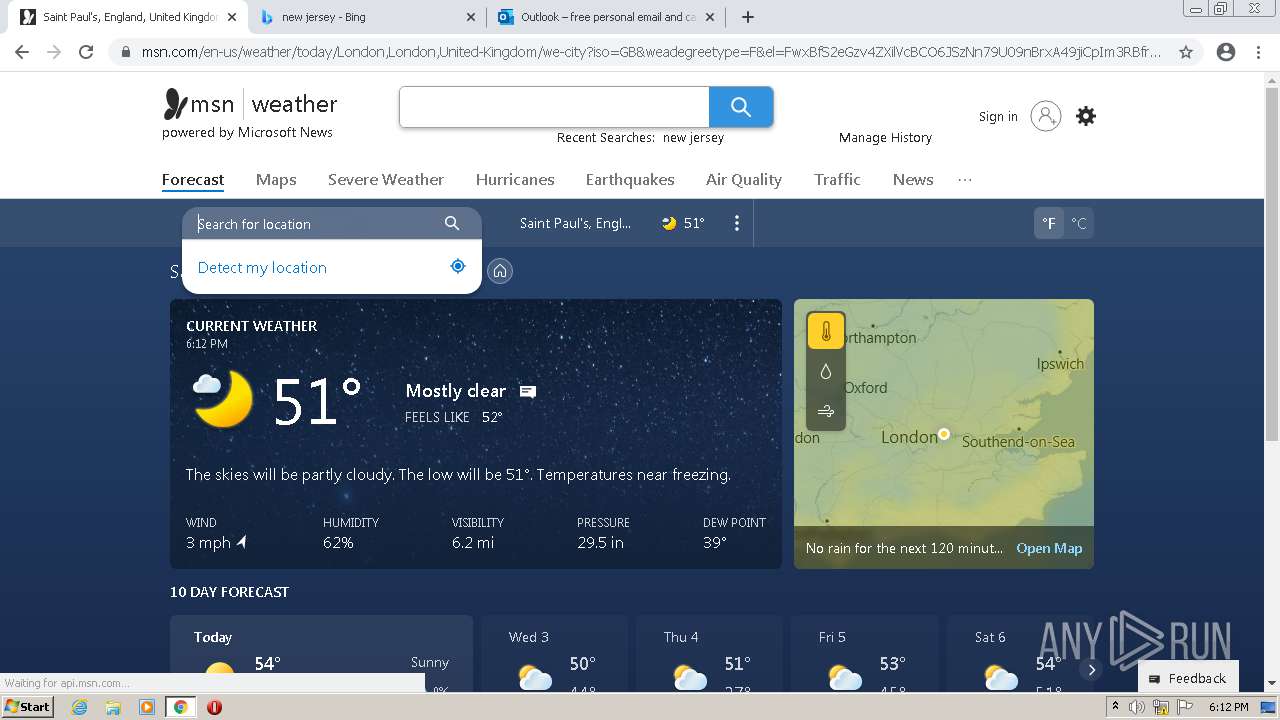Open a new browser tab
This screenshot has height=720, width=1280.
click(x=747, y=17)
